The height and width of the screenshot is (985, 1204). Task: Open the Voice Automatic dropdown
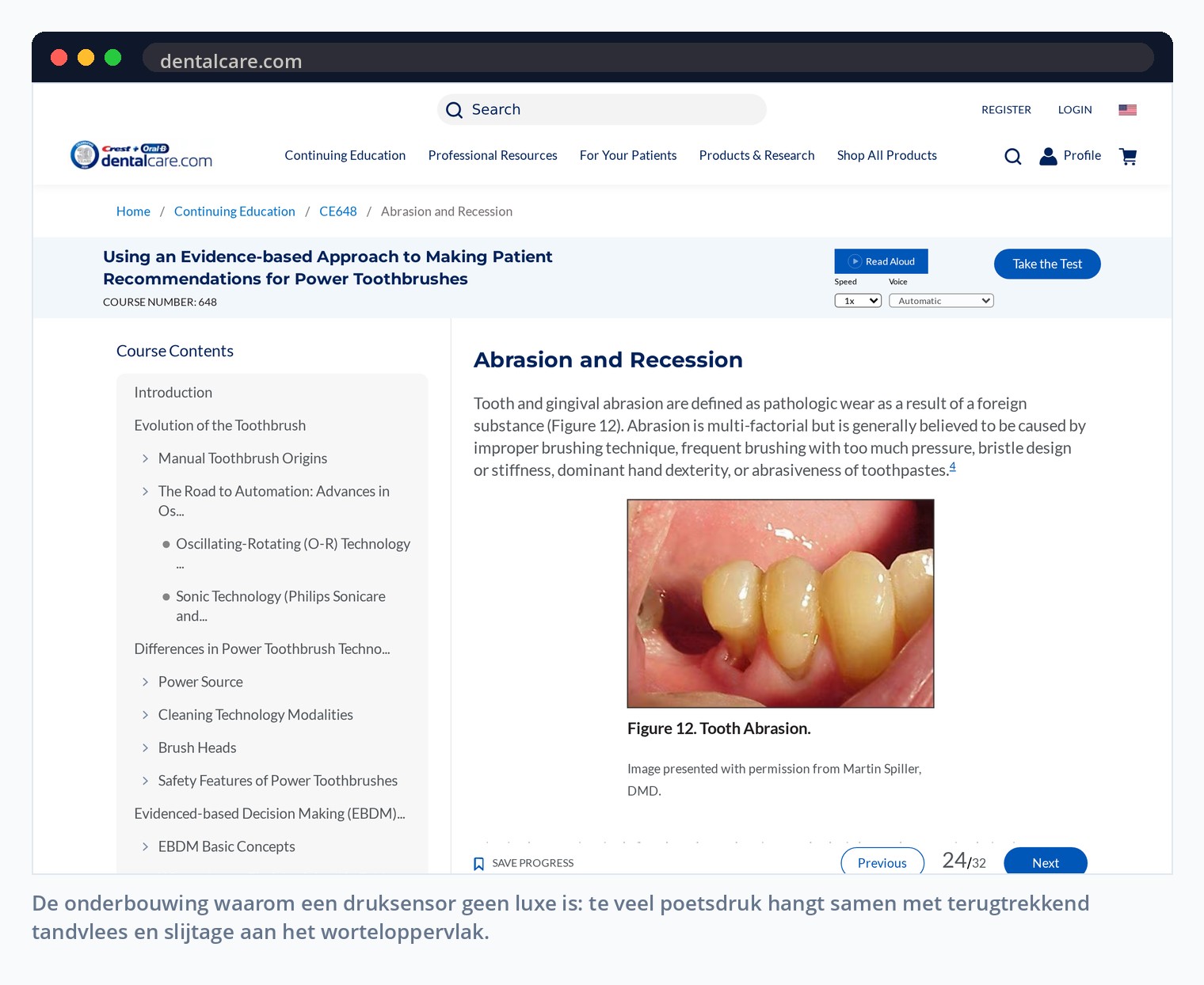[941, 301]
